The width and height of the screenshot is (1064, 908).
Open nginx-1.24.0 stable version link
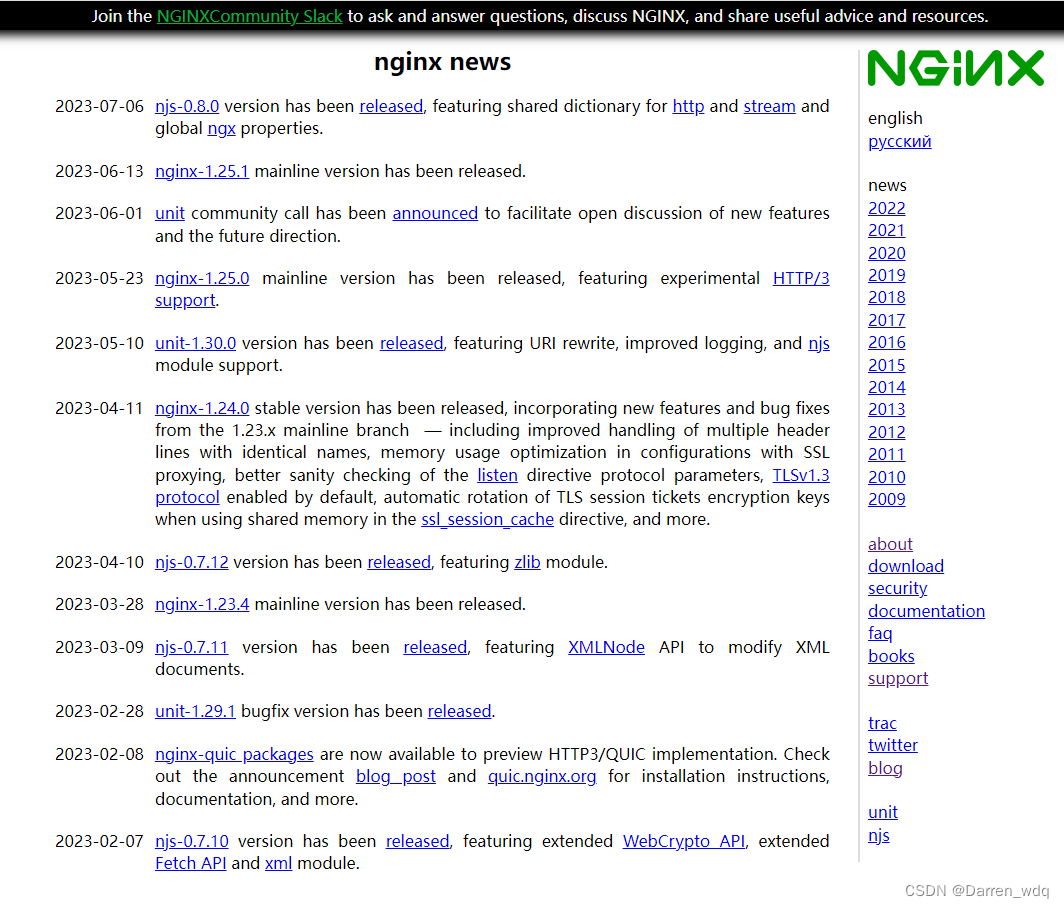click(x=202, y=409)
